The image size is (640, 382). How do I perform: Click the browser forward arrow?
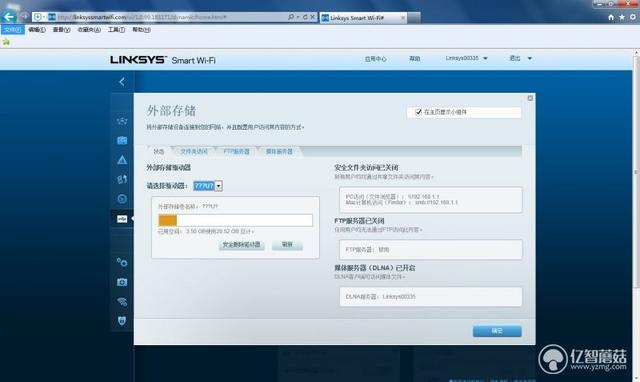pyautogui.click(x=24, y=16)
